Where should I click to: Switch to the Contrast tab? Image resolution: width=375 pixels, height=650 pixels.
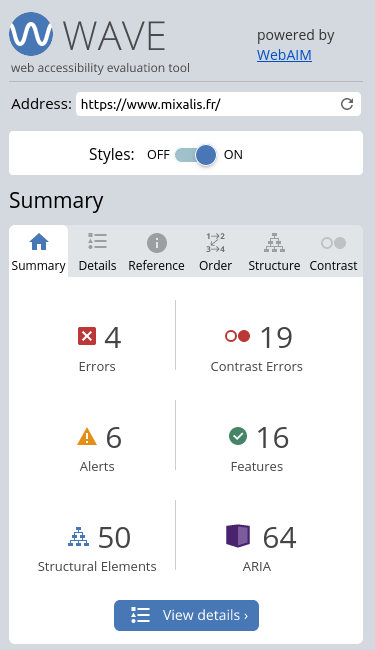coord(333,251)
